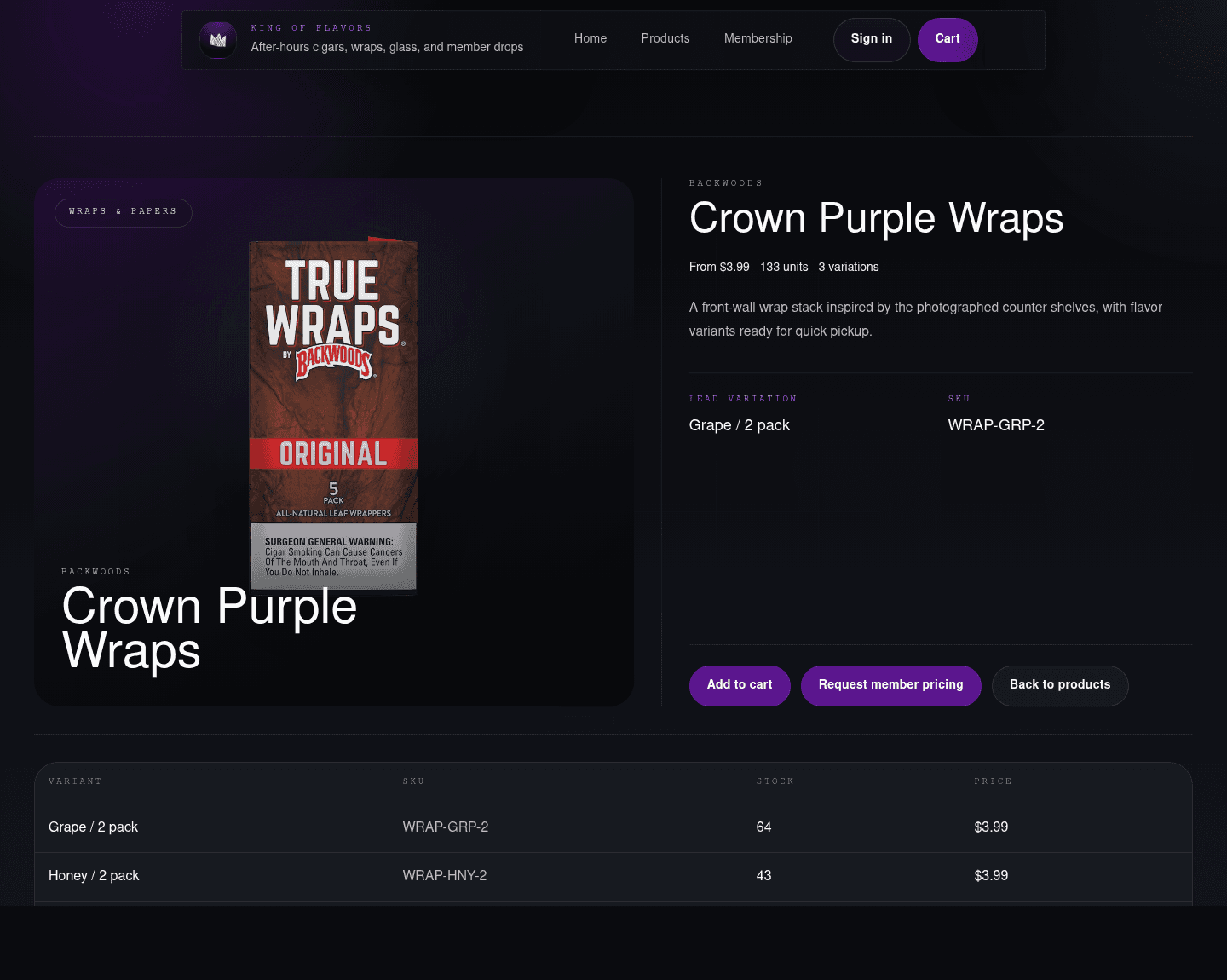Click the PRICE column header
This screenshot has height=980, width=1227.
point(994,781)
